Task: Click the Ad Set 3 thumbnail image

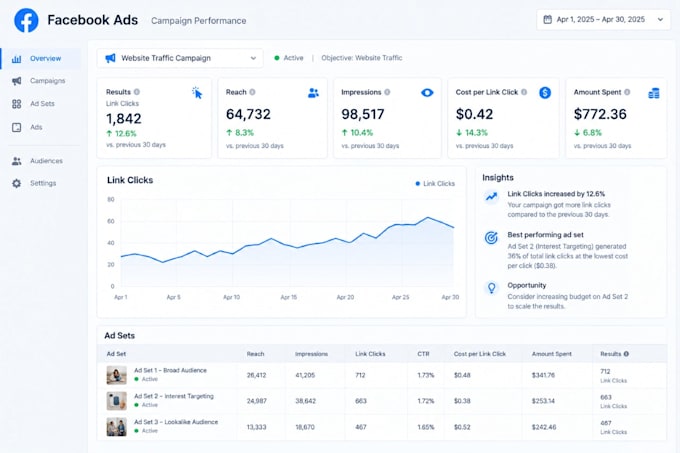Action: tap(117, 427)
